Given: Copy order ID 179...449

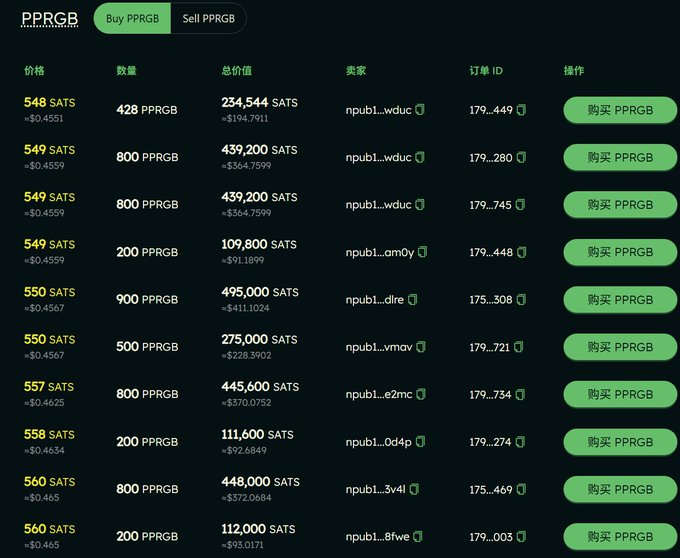Looking at the screenshot, I should point(521,110).
